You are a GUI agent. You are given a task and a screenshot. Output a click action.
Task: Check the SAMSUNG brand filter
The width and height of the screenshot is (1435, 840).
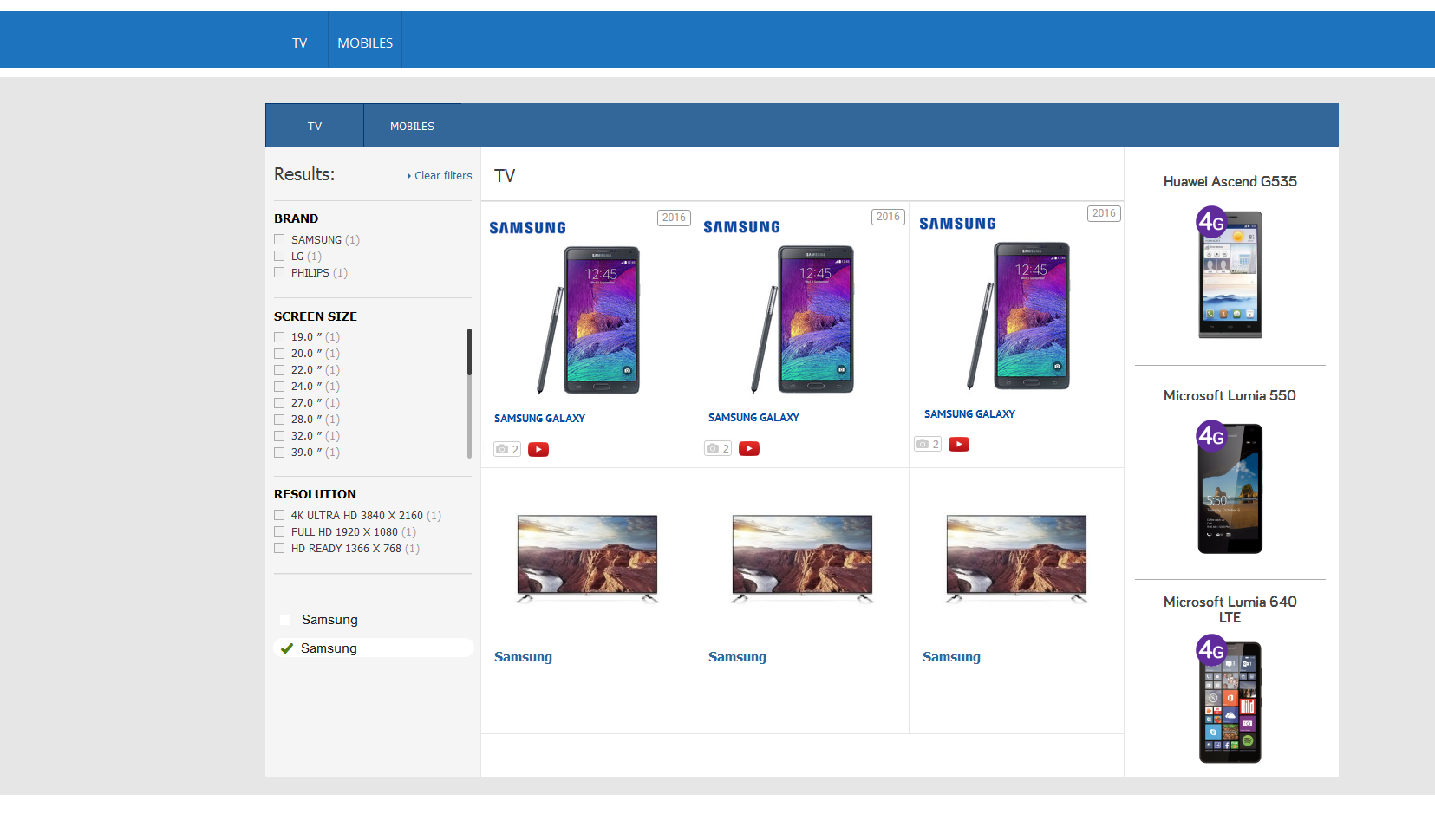coord(279,239)
